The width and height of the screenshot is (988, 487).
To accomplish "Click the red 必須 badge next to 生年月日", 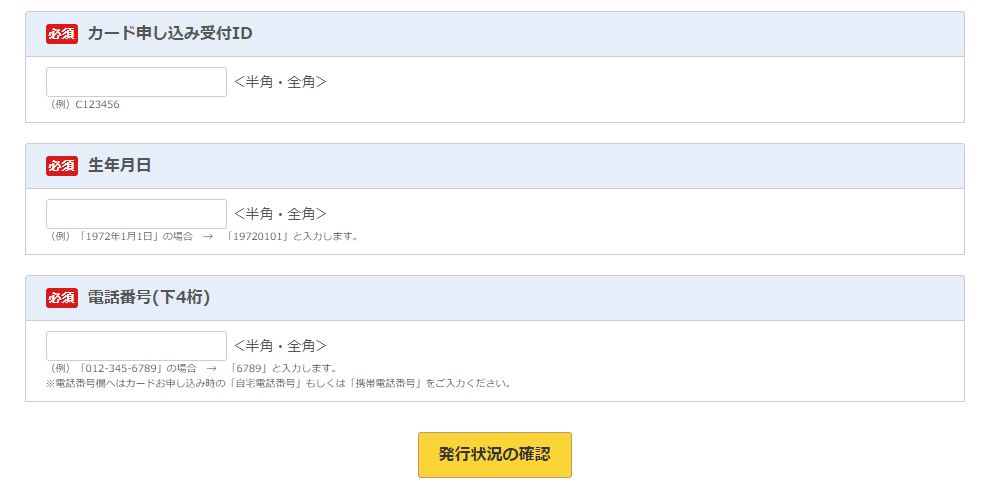I will point(62,166).
